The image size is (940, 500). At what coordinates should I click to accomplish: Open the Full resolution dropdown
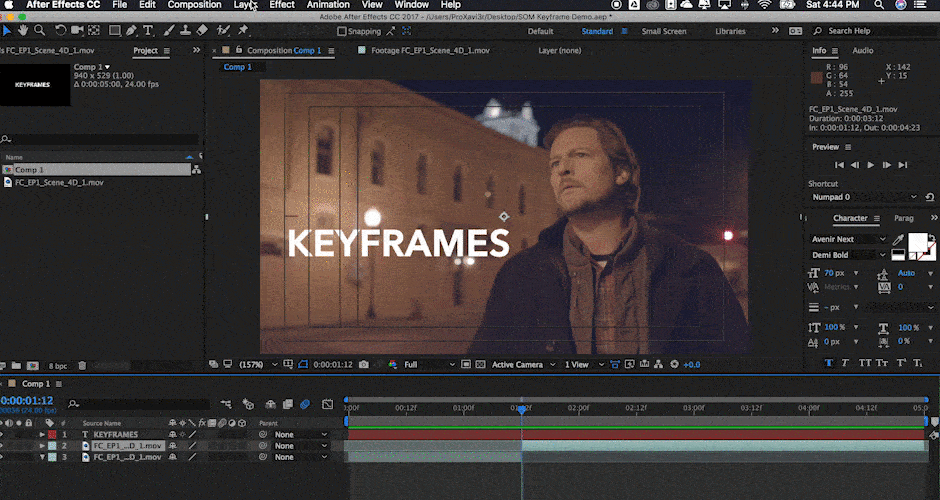pyautogui.click(x=429, y=365)
